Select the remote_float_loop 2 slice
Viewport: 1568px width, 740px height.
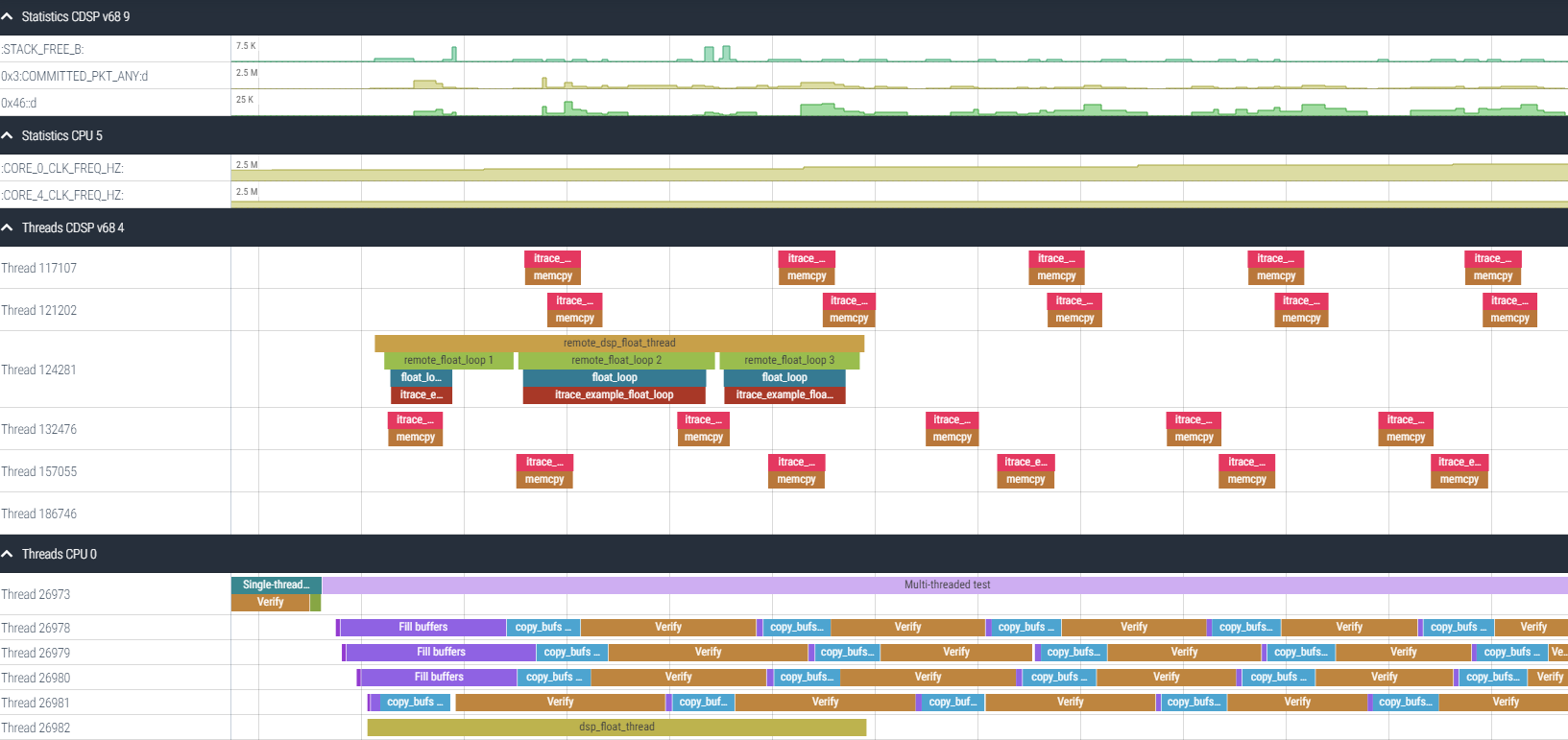point(616,360)
